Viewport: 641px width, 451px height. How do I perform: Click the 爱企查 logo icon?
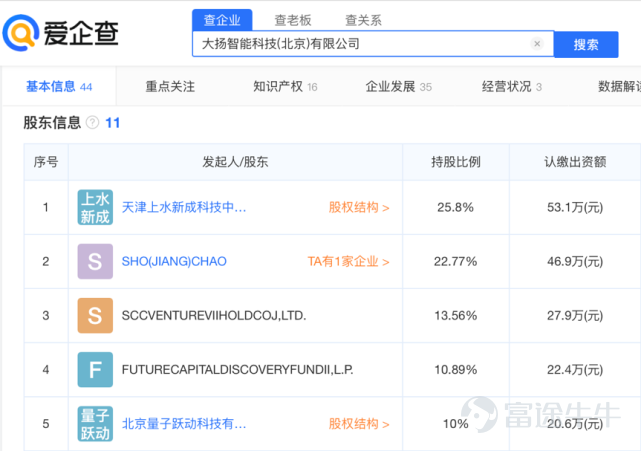click(20, 33)
